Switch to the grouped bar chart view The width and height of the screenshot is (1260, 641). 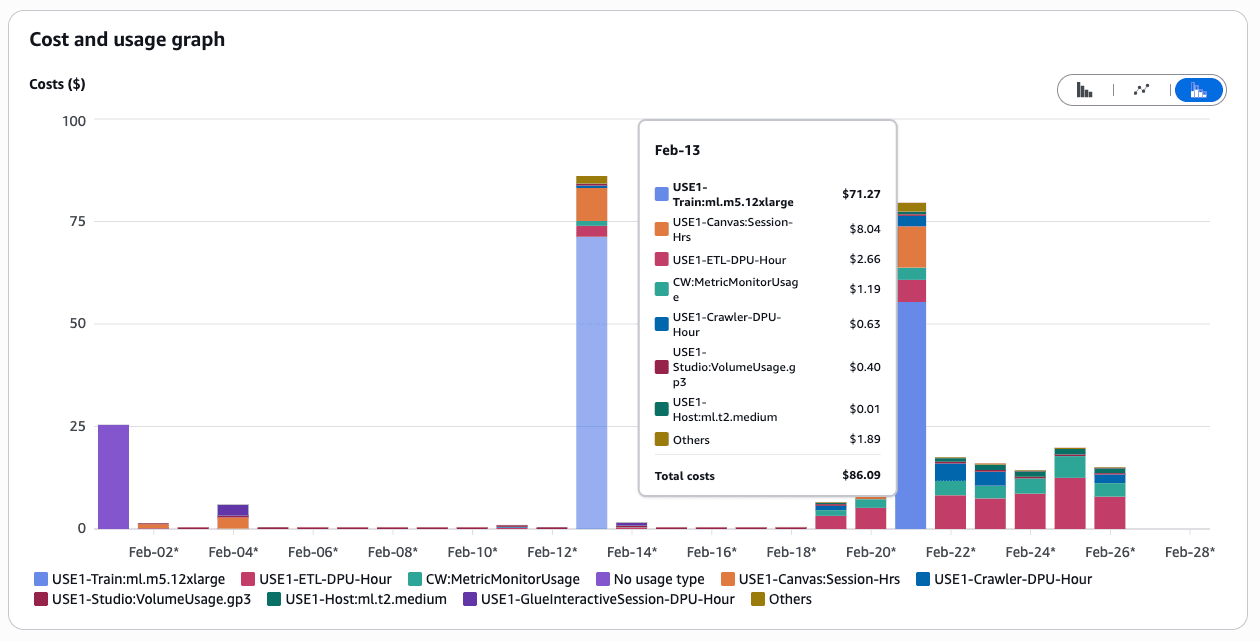pos(1085,90)
